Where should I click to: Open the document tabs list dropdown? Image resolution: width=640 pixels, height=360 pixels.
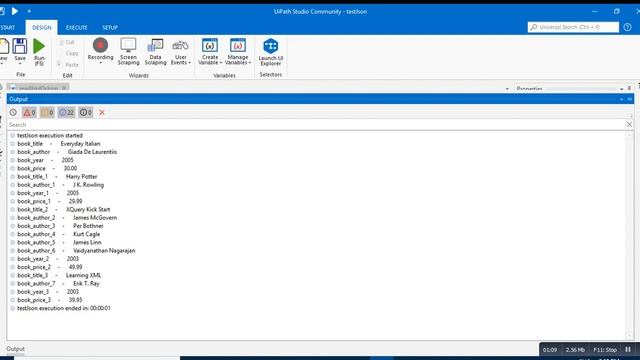click(x=507, y=89)
